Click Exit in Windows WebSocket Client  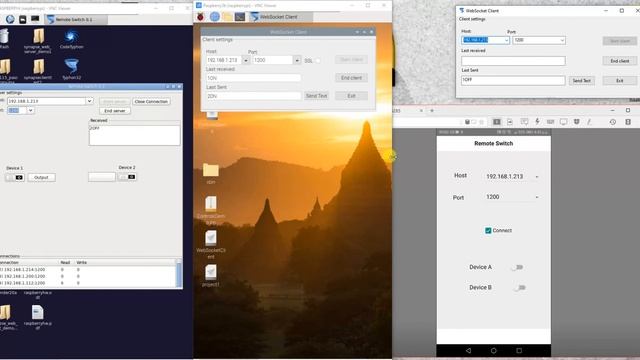coord(620,80)
